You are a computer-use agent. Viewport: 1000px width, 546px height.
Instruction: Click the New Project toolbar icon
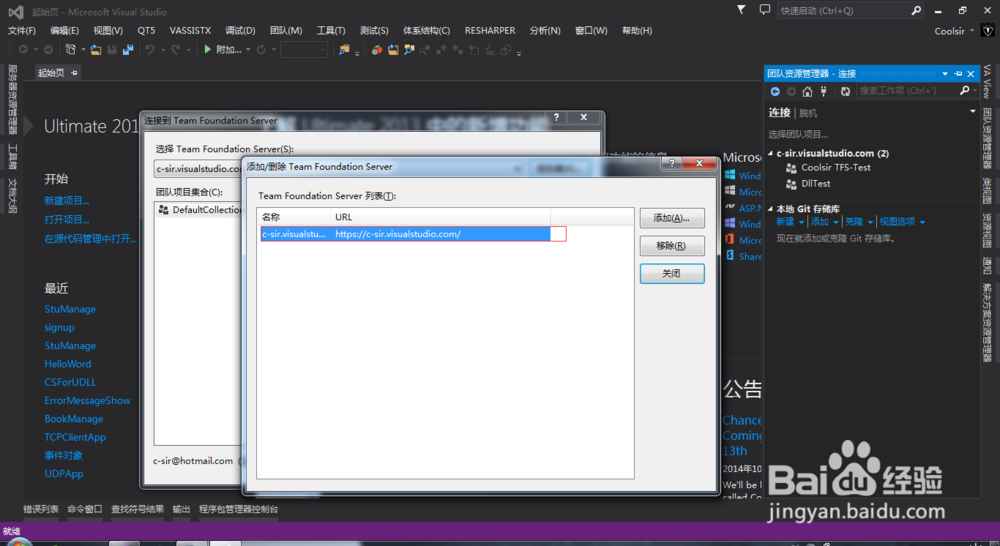pyautogui.click(x=71, y=49)
